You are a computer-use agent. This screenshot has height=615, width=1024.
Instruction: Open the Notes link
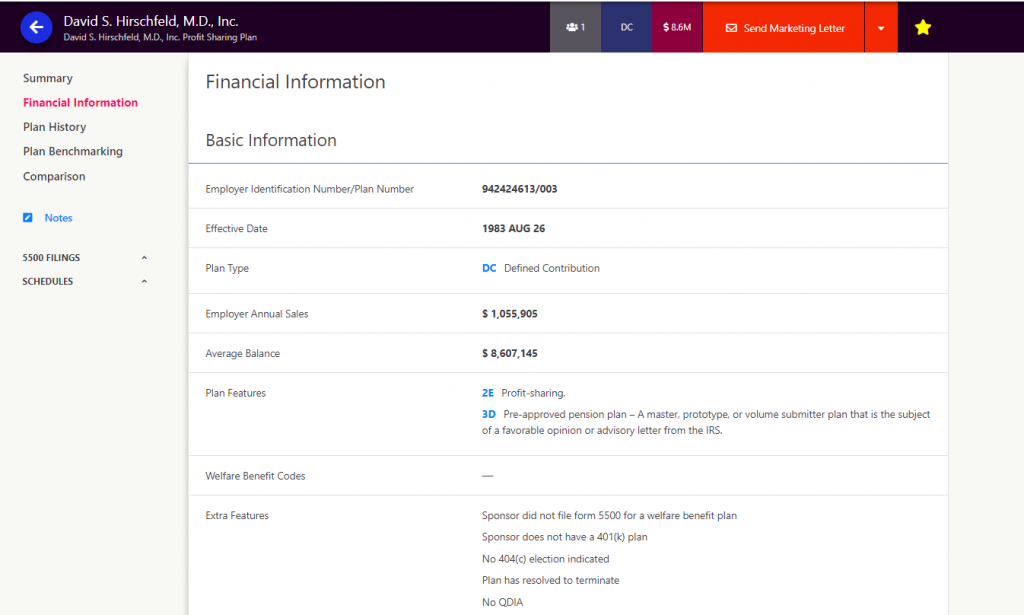pos(58,218)
